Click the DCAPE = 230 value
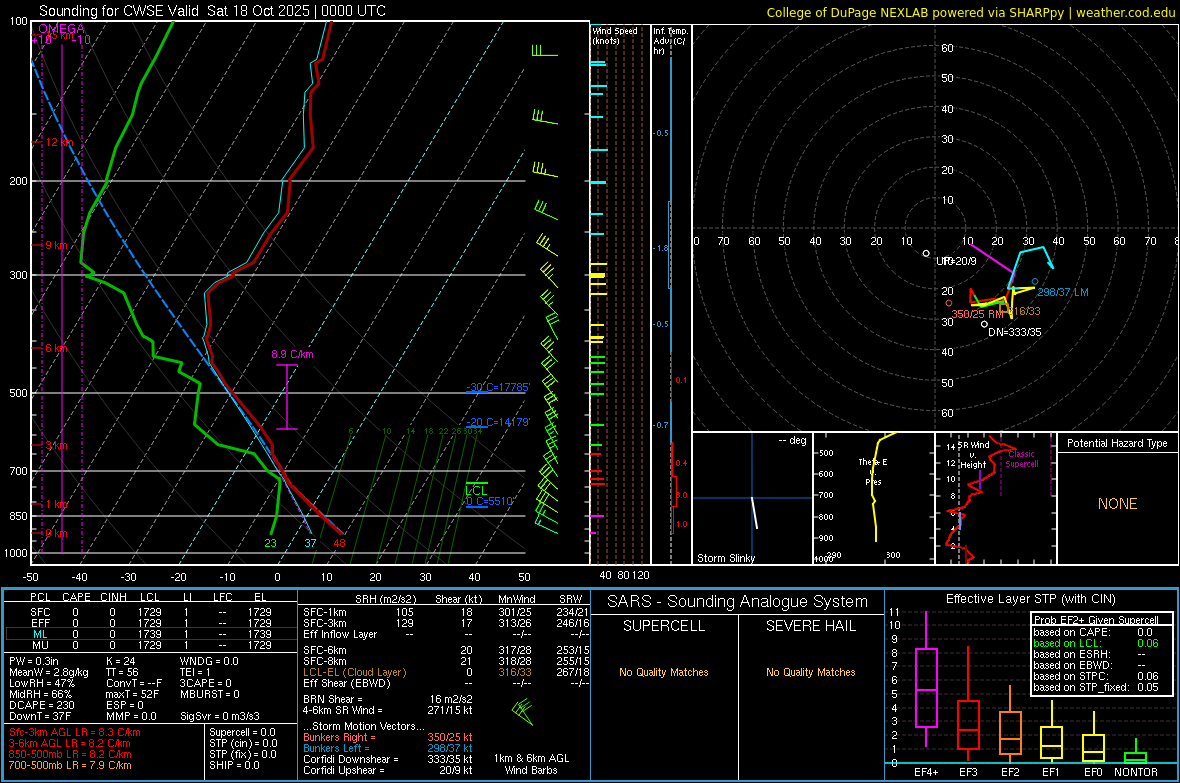1180x783 pixels. pos(41,705)
